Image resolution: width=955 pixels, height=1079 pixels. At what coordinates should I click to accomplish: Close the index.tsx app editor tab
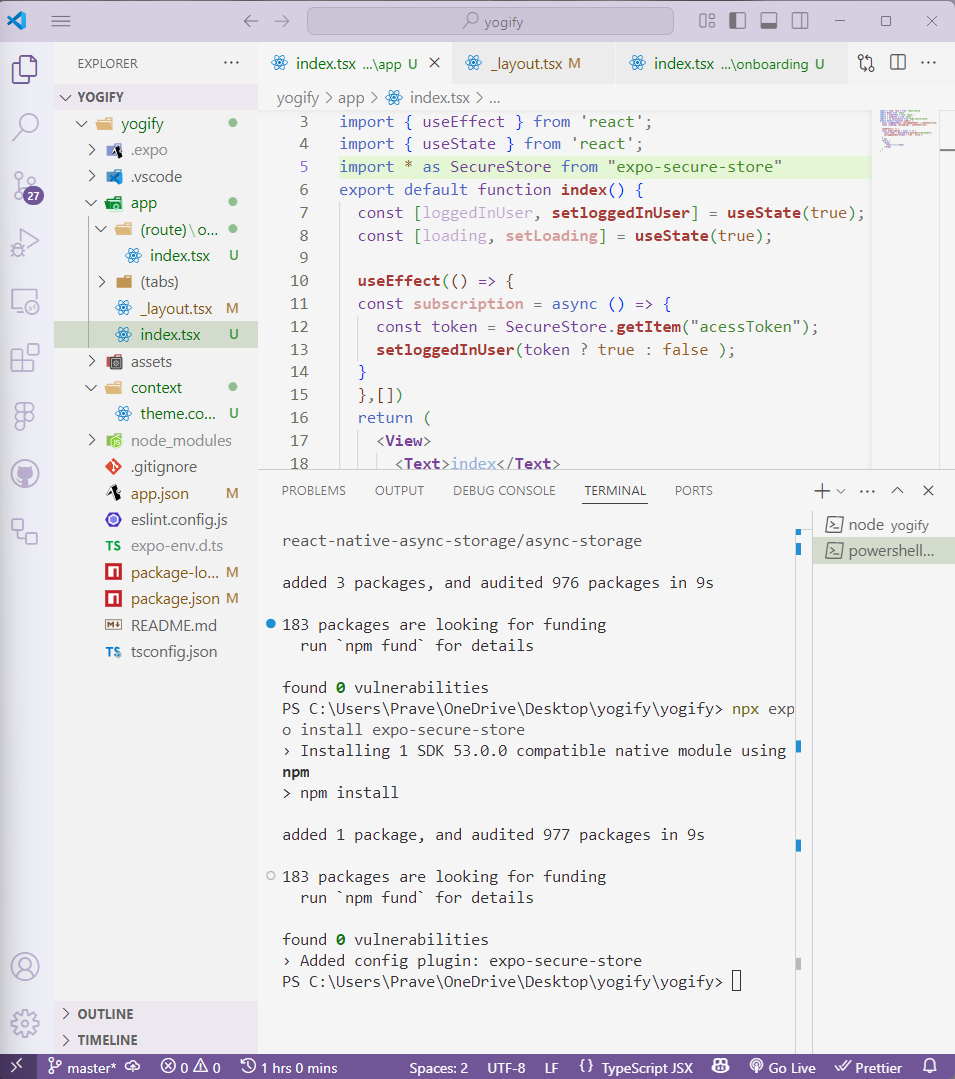pyautogui.click(x=435, y=63)
